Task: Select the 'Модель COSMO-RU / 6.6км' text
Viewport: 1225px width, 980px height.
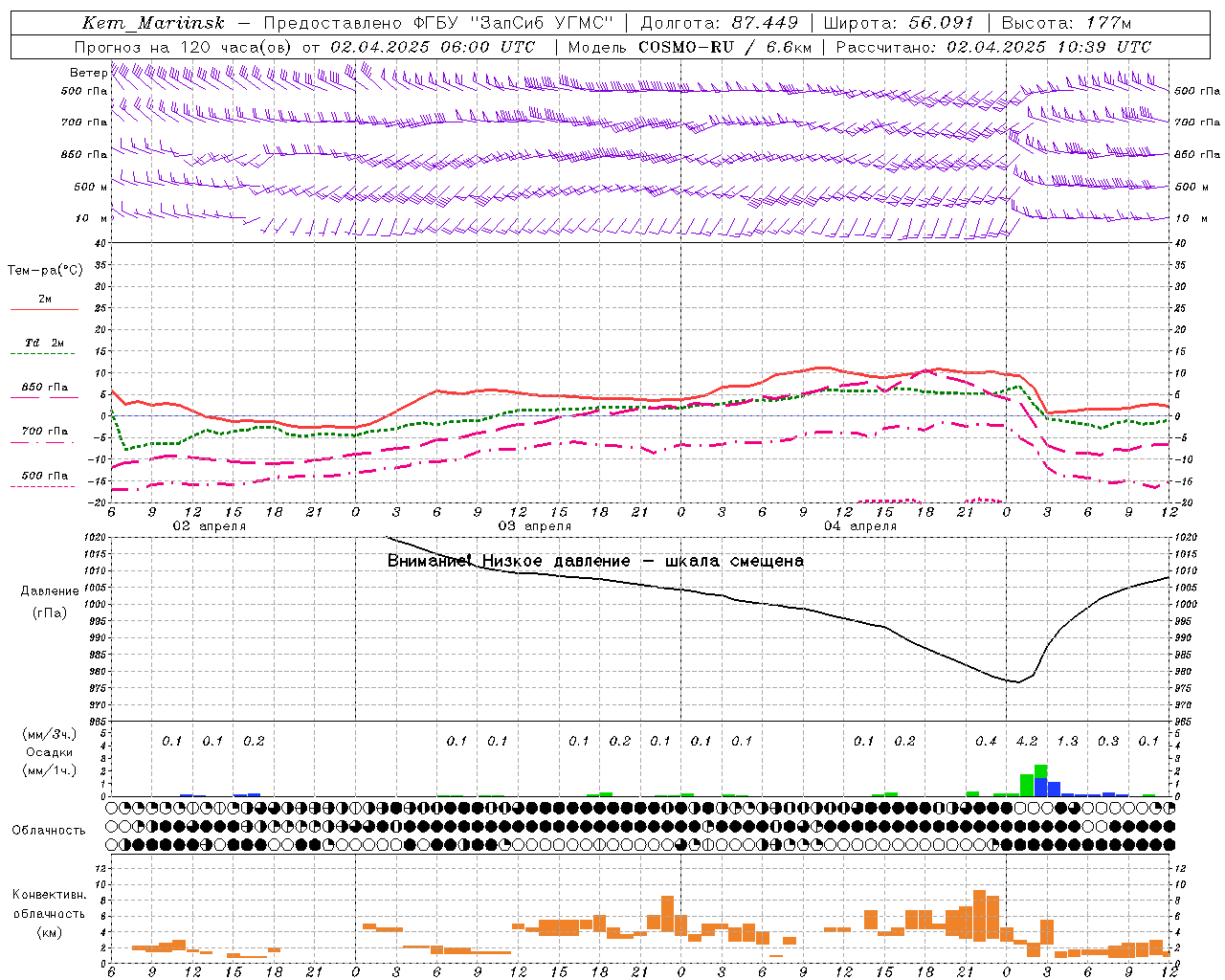Action: (689, 47)
